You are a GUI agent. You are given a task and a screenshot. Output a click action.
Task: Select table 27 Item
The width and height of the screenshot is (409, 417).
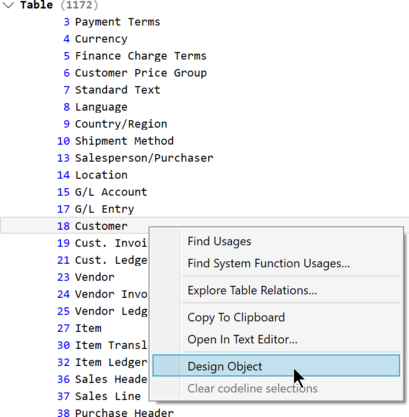(x=79, y=328)
